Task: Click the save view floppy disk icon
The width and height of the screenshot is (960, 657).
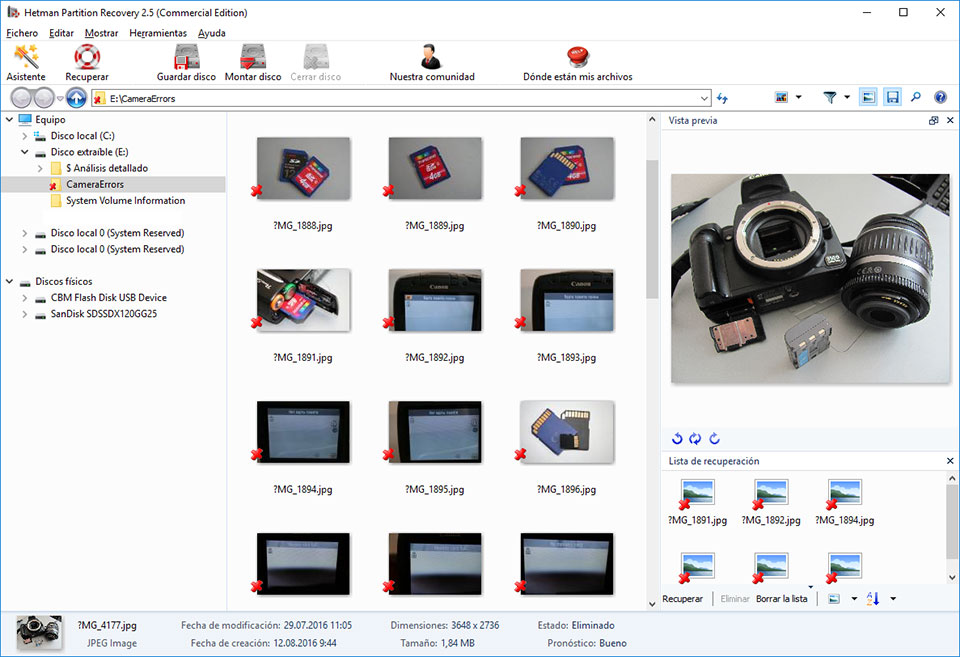Action: click(893, 97)
